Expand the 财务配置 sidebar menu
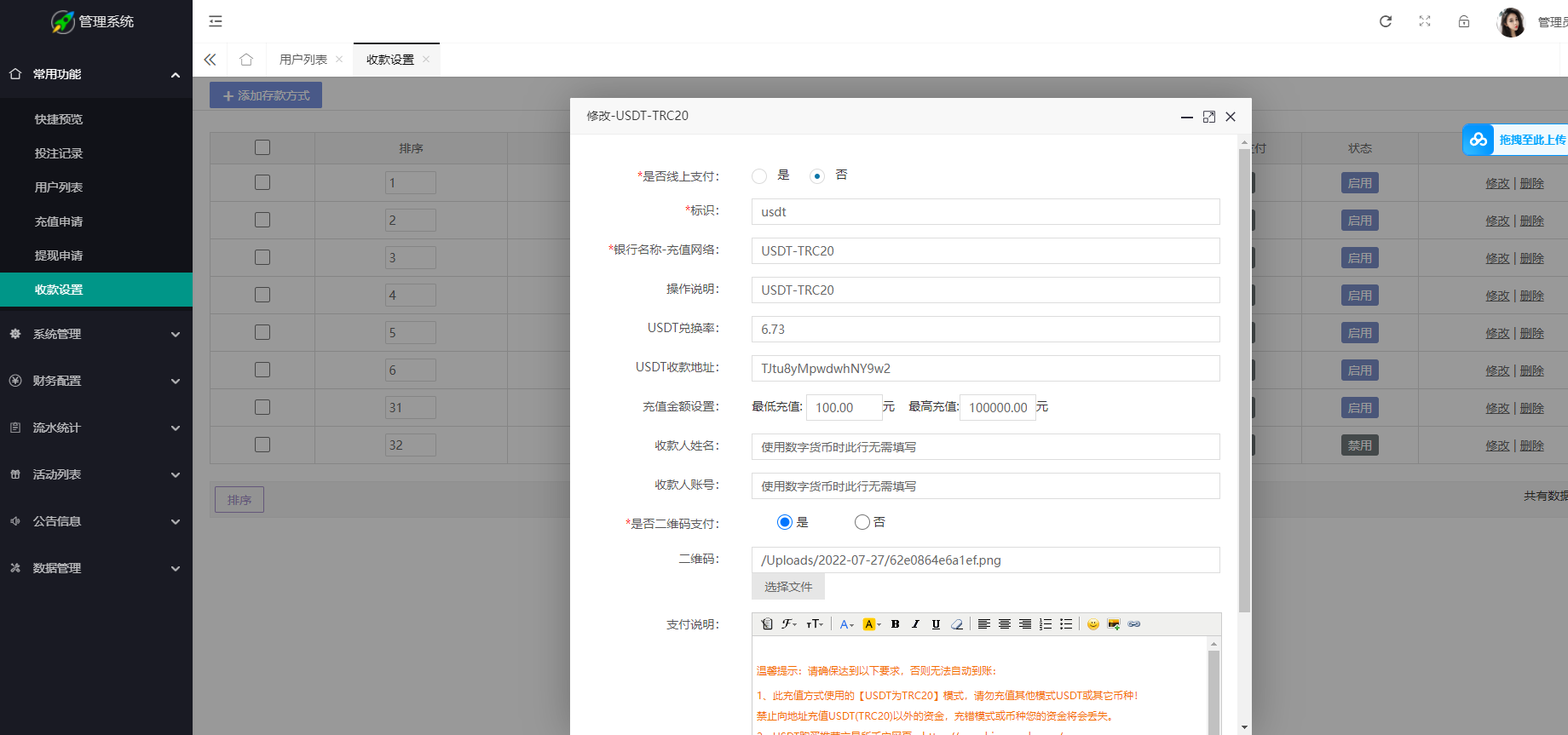 96,381
